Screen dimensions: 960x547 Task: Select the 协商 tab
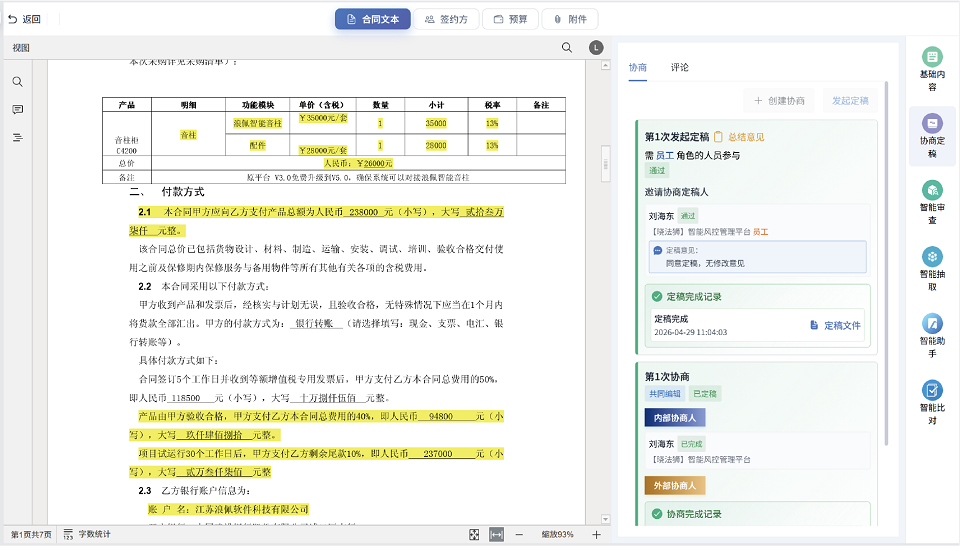point(637,67)
